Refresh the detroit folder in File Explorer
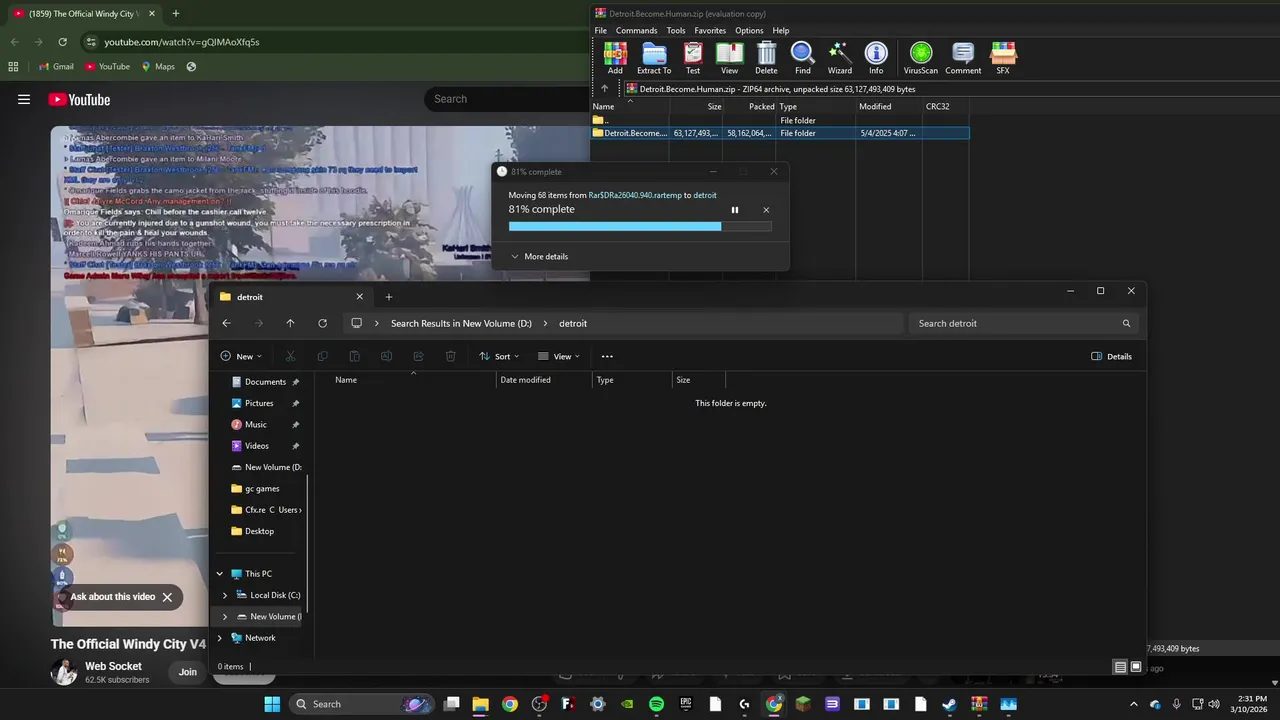 [322, 323]
